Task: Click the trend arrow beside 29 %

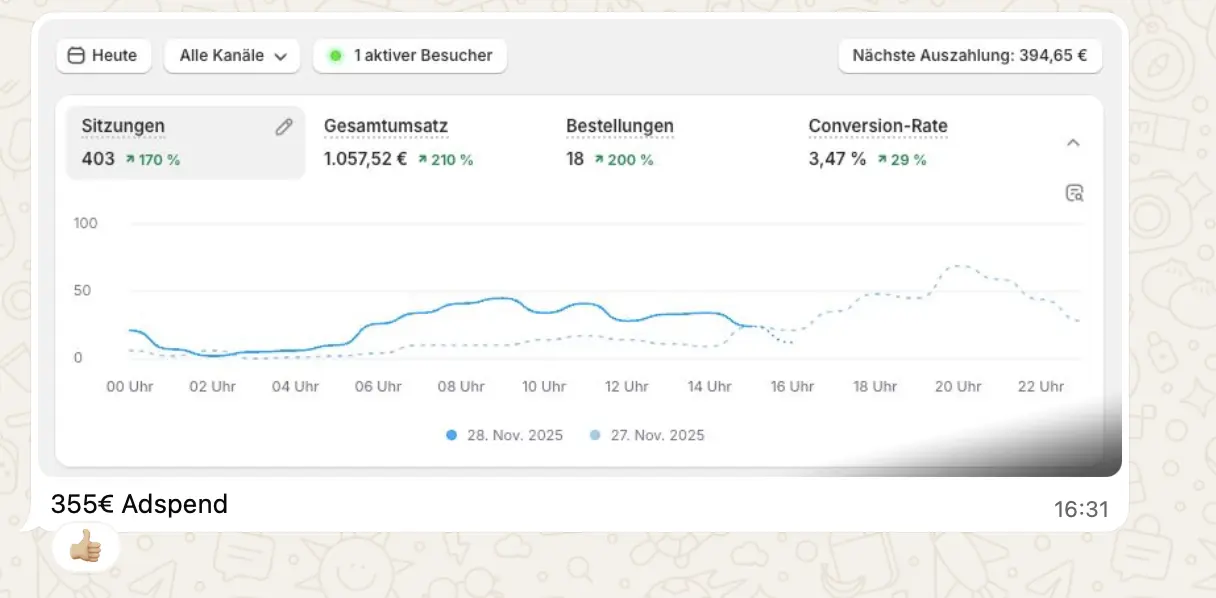Action: [x=883, y=159]
